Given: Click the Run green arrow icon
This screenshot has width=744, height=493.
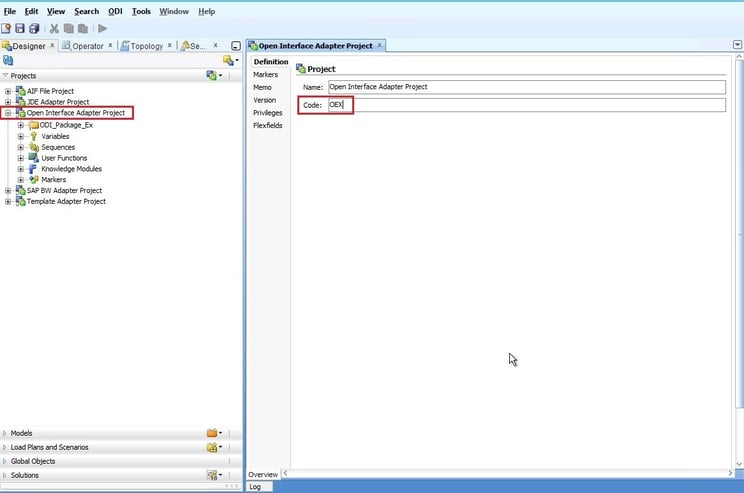Looking at the screenshot, I should tap(102, 28).
